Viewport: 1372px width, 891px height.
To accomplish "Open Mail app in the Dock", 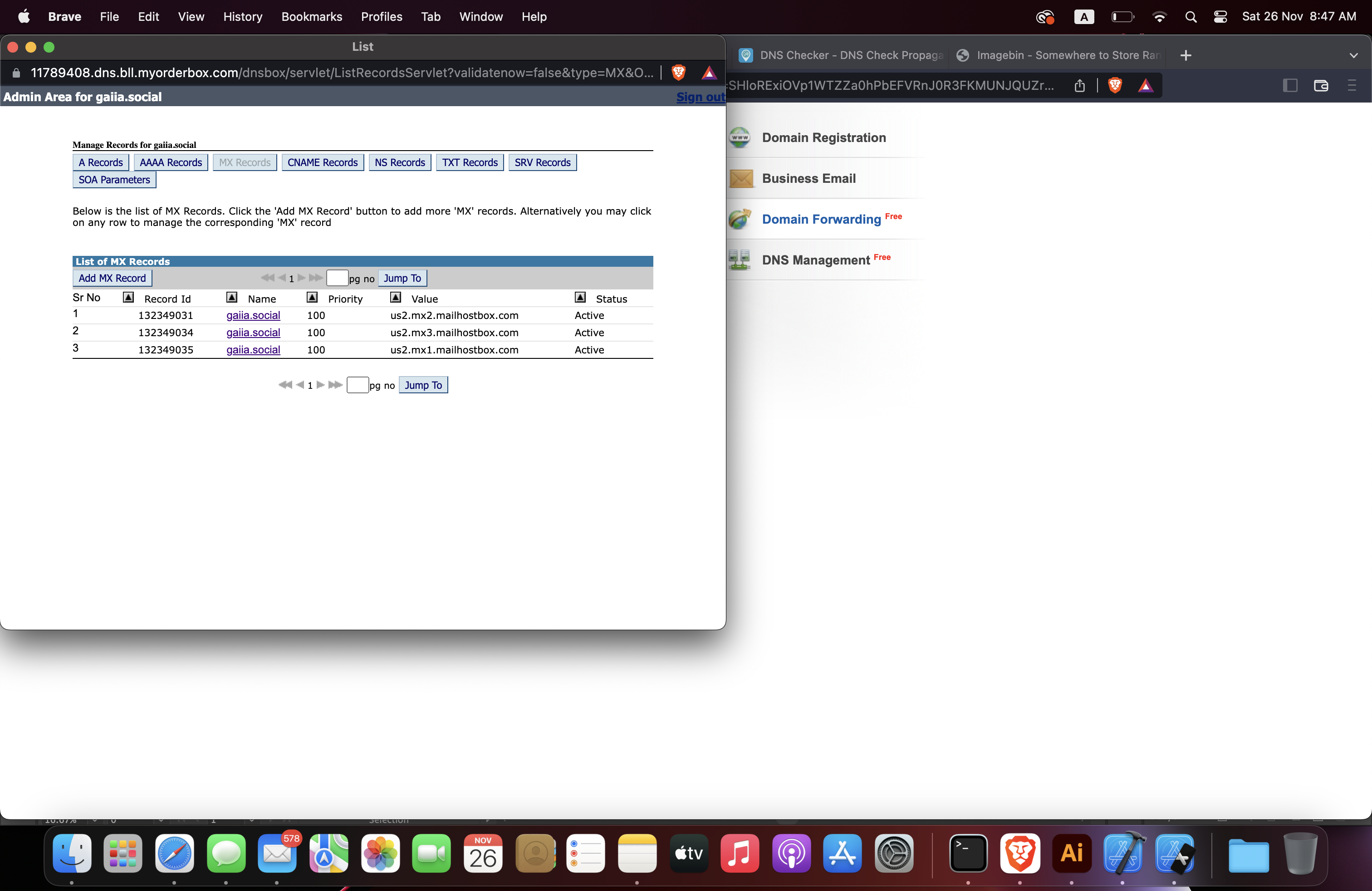I will (x=277, y=853).
